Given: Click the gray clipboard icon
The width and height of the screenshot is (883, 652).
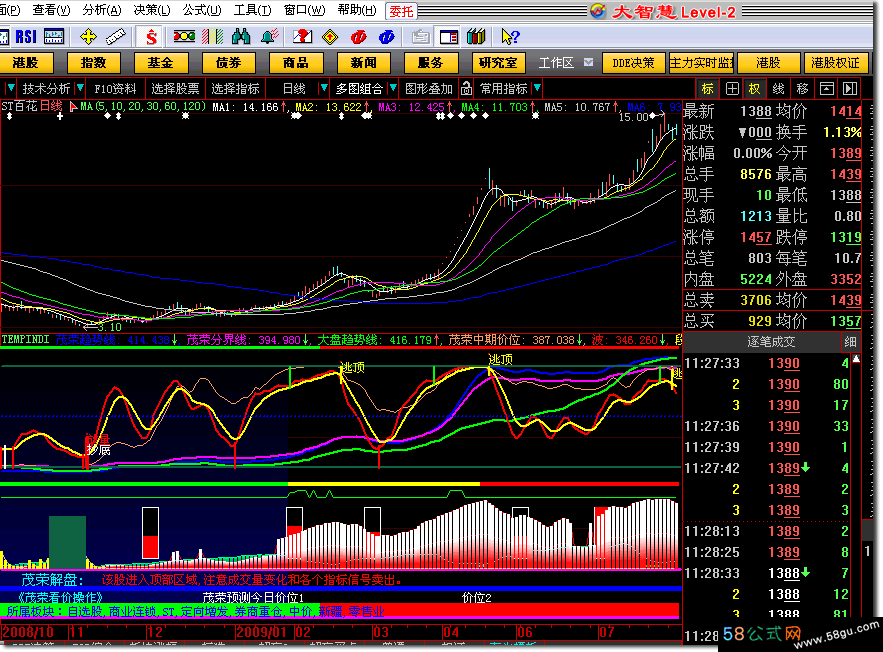Looking at the screenshot, I should (420, 37).
